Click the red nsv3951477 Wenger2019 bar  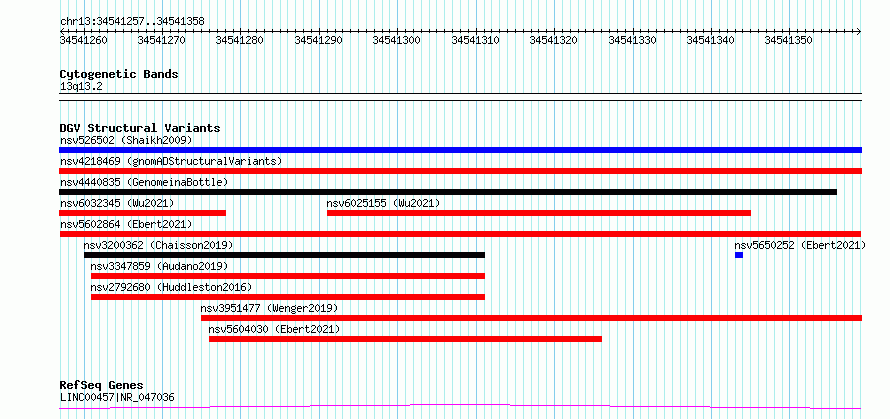click(531, 318)
